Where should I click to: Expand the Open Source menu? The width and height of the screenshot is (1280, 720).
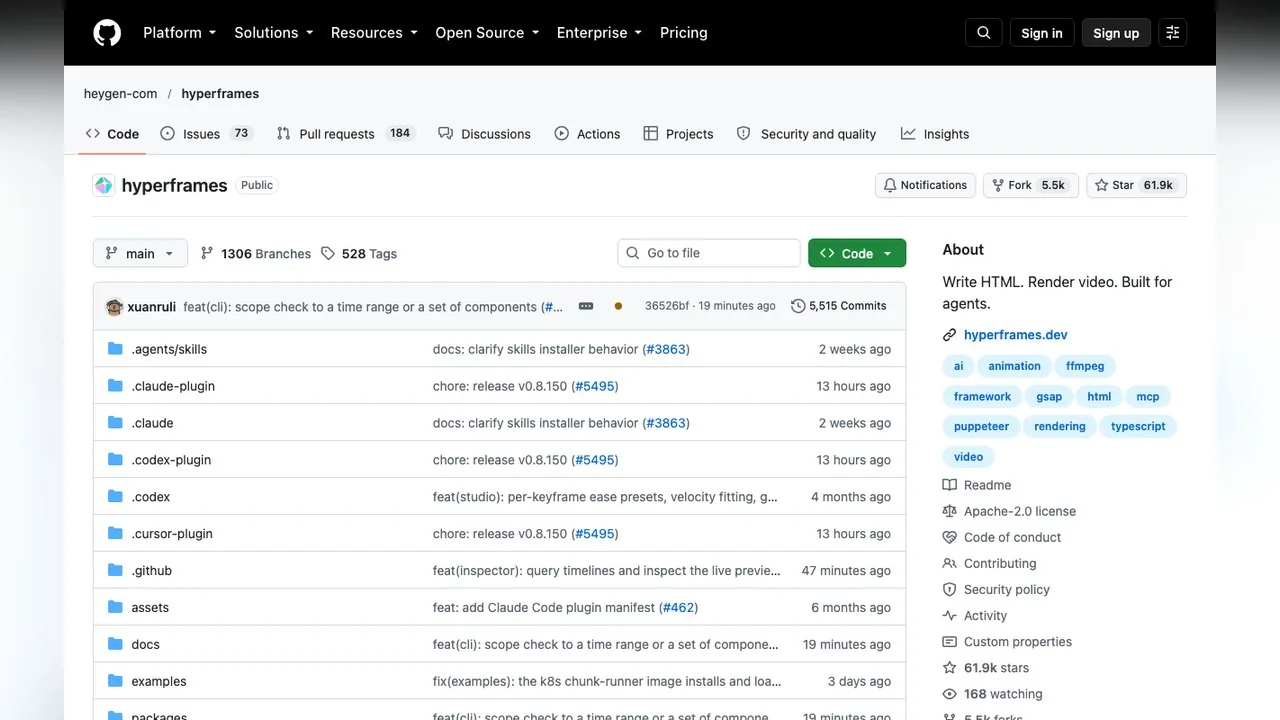click(x=487, y=33)
